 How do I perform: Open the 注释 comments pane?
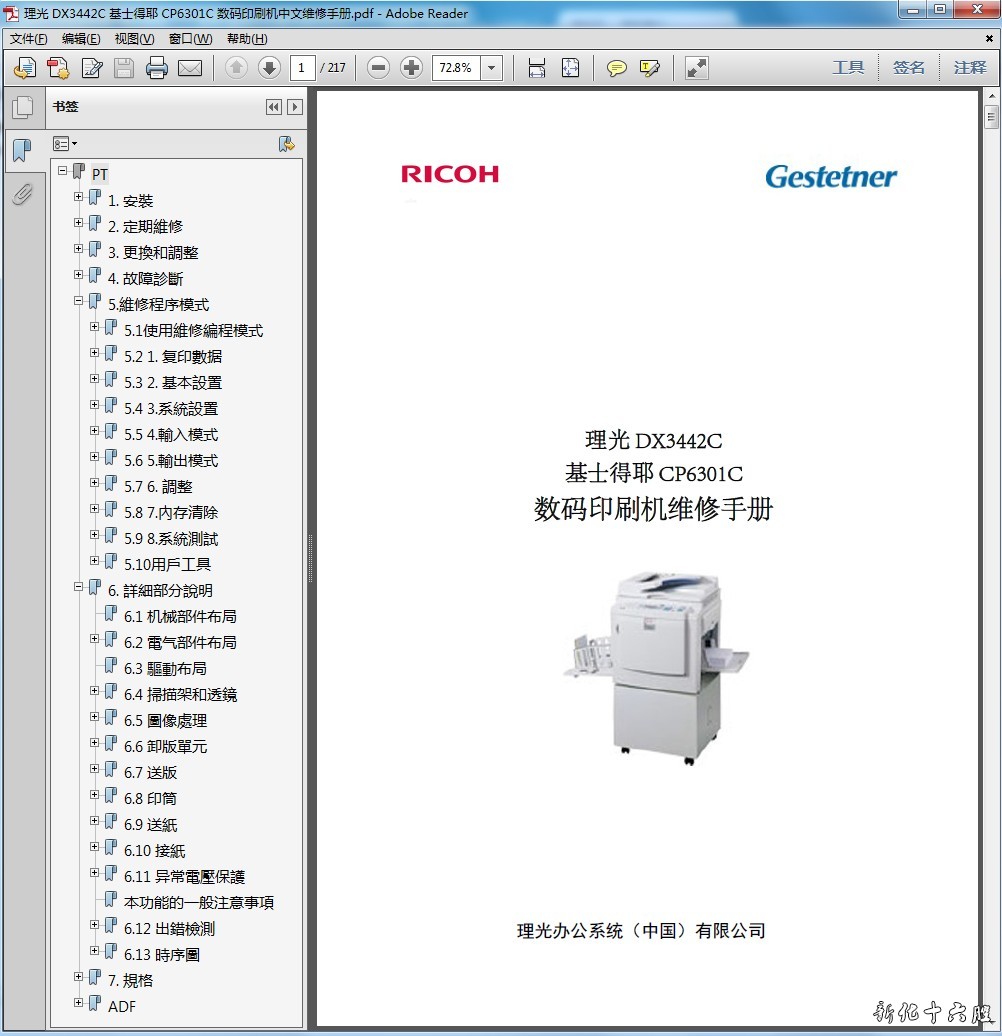[969, 68]
